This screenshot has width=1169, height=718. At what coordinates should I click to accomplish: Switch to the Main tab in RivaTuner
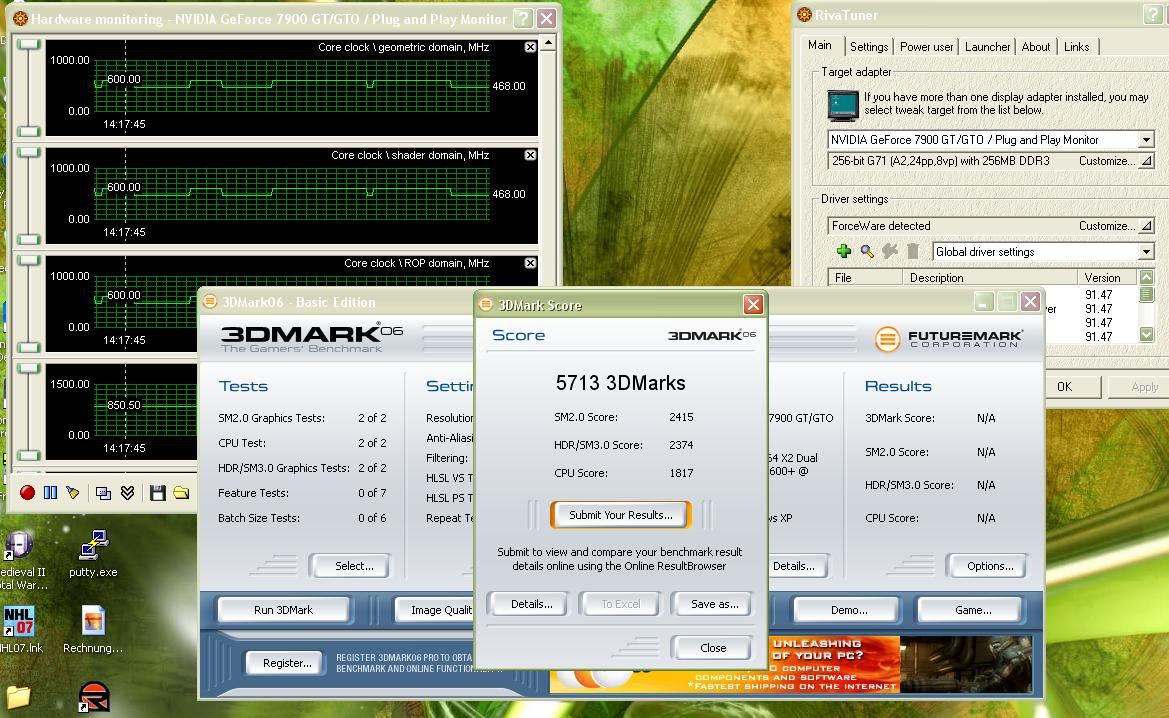[x=820, y=45]
